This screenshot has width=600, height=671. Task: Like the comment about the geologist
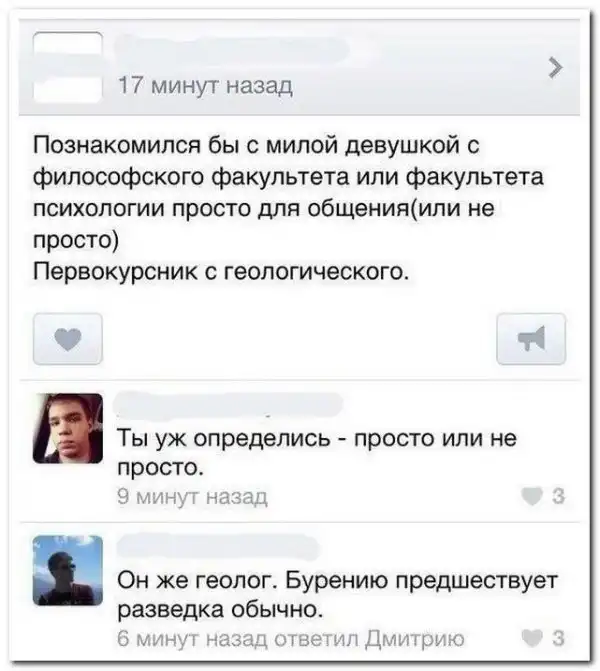tap(532, 638)
